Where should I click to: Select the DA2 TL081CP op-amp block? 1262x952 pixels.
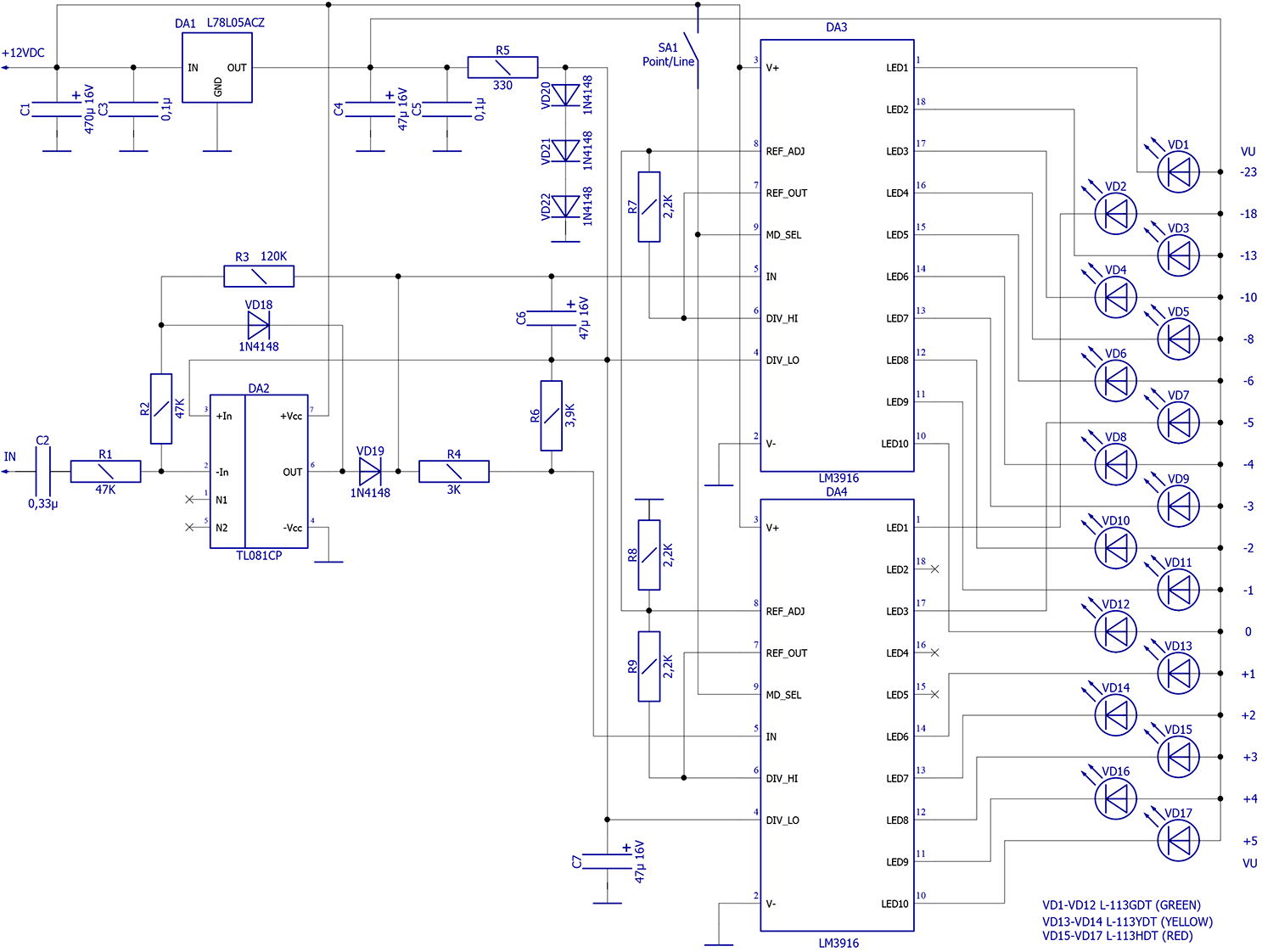pos(259,471)
